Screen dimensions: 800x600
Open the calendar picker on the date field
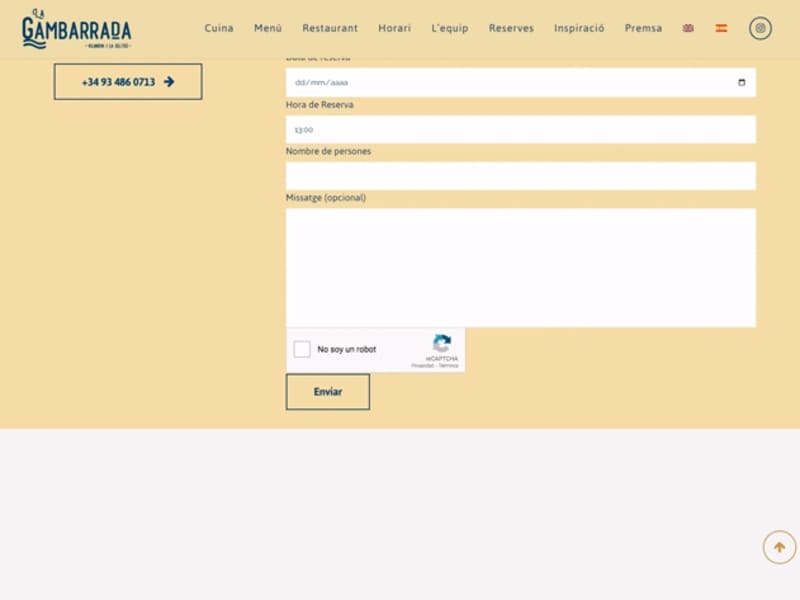(741, 82)
